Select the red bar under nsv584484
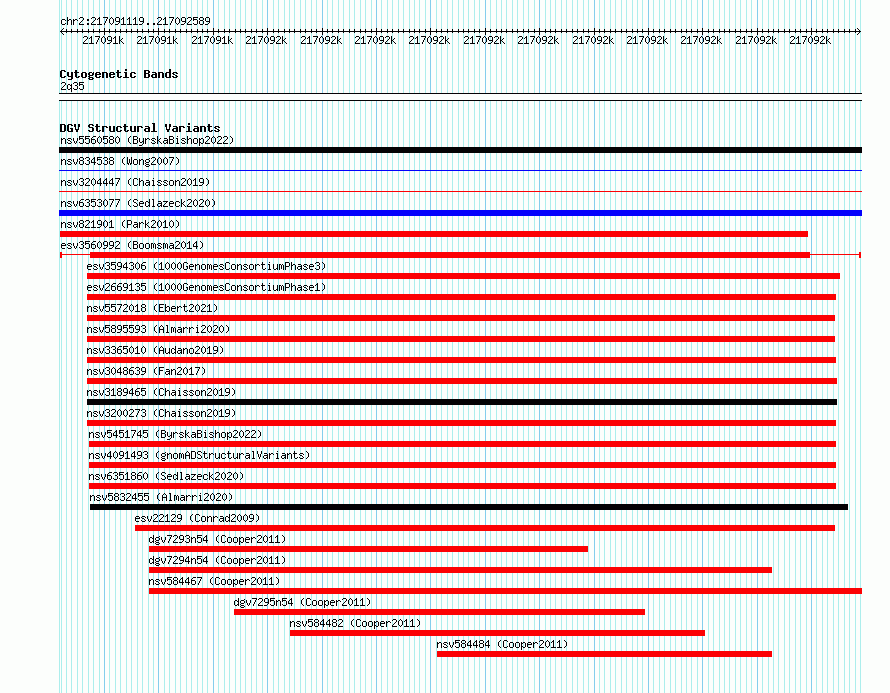Image resolution: width=890 pixels, height=693 pixels. pos(604,654)
